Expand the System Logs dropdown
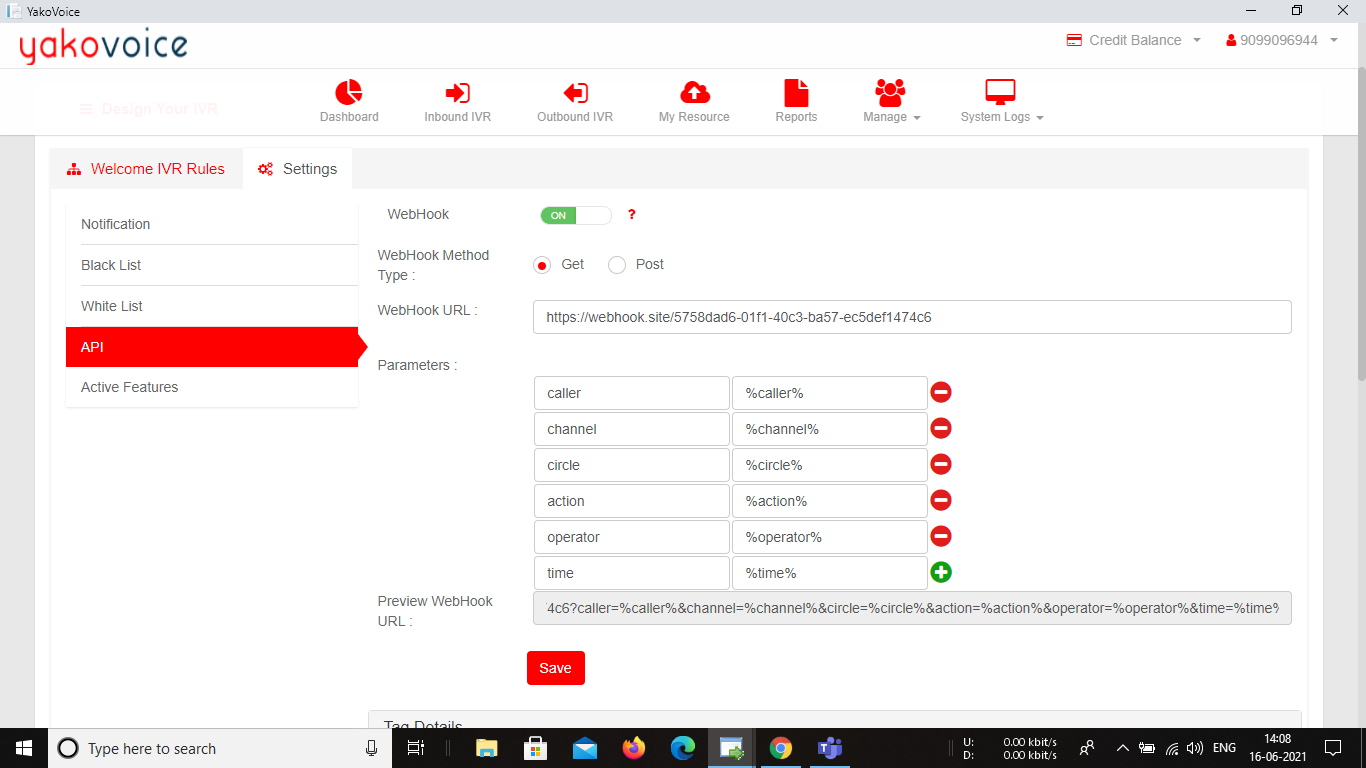 point(1001,102)
